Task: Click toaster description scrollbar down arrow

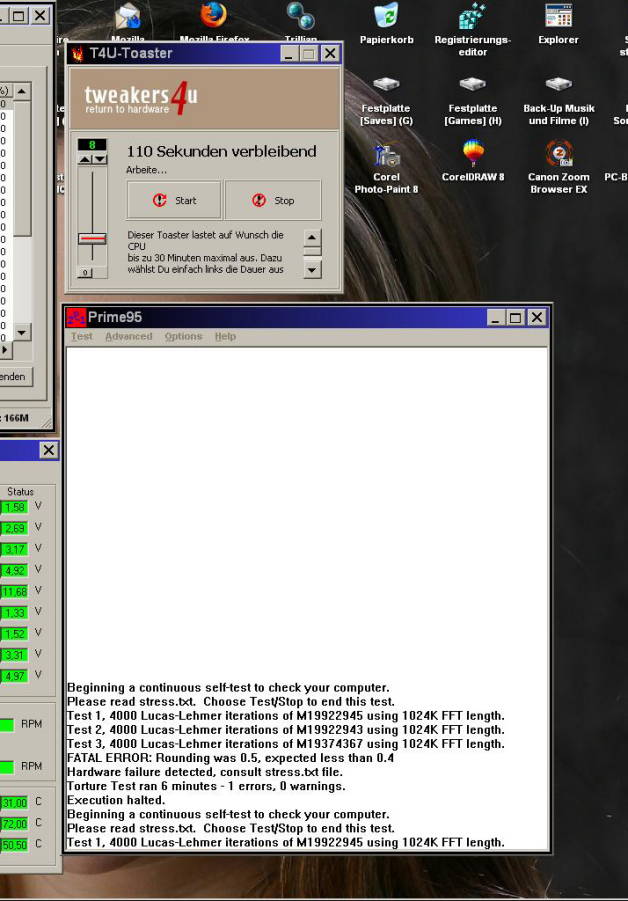Action: click(x=312, y=269)
